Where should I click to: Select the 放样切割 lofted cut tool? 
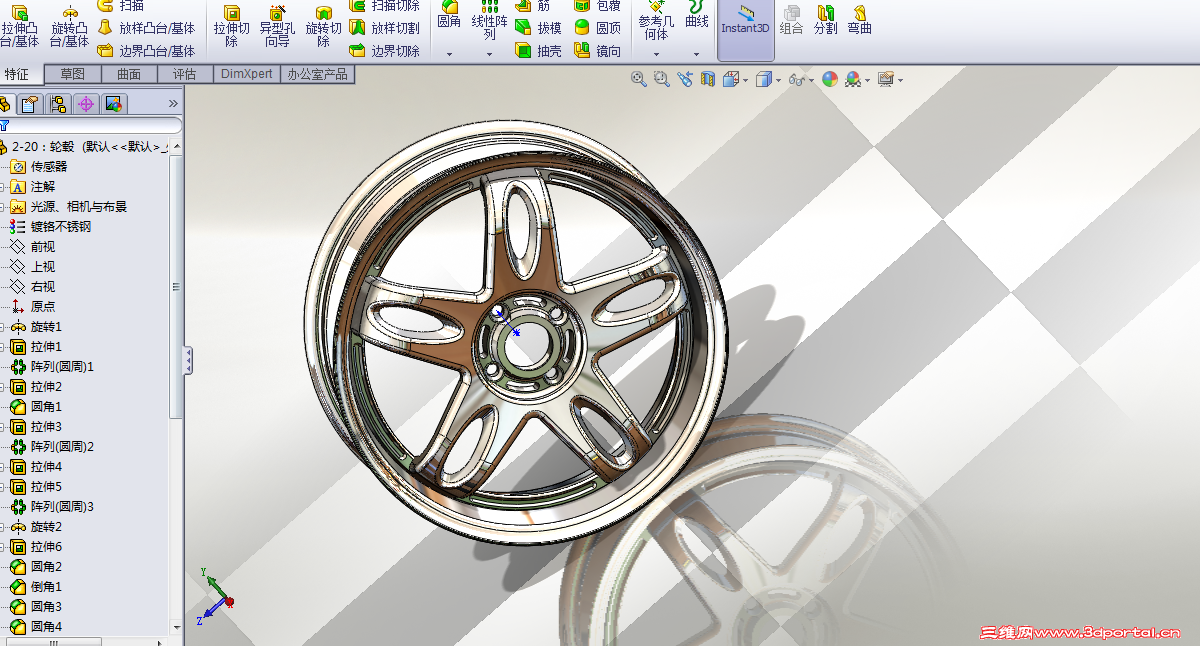pos(384,28)
